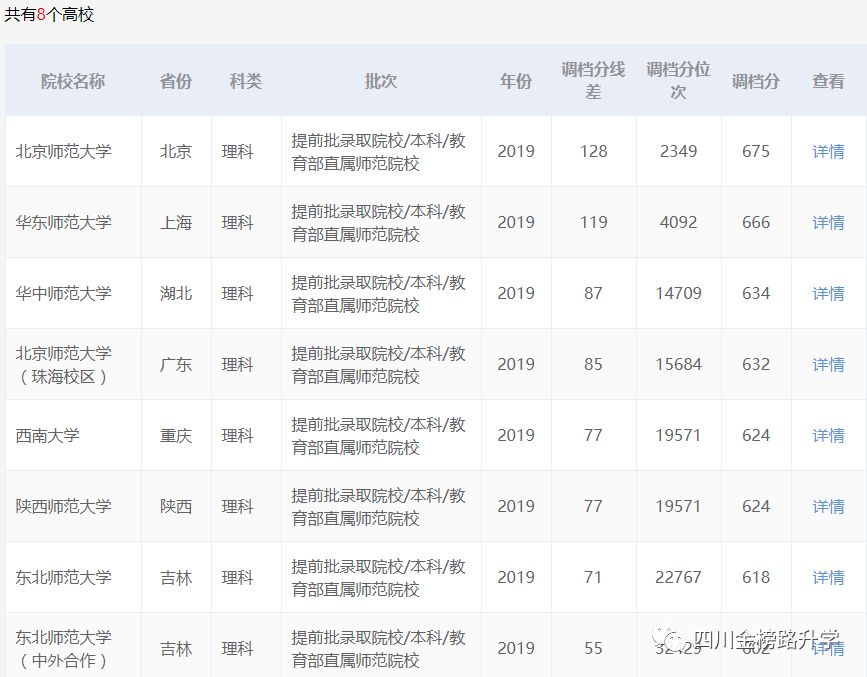Select the 陕西师范大学 school name
The image size is (867, 677).
[64, 506]
